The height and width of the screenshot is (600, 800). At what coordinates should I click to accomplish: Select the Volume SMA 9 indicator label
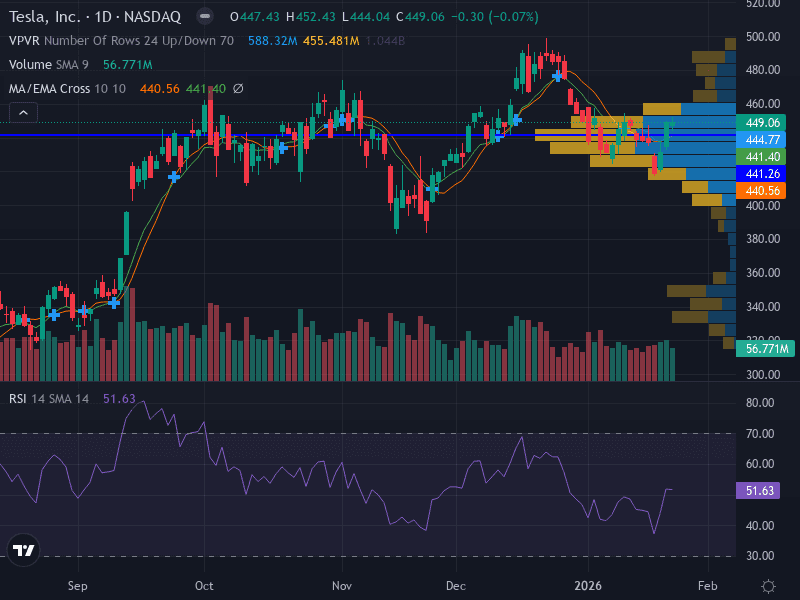[48, 65]
